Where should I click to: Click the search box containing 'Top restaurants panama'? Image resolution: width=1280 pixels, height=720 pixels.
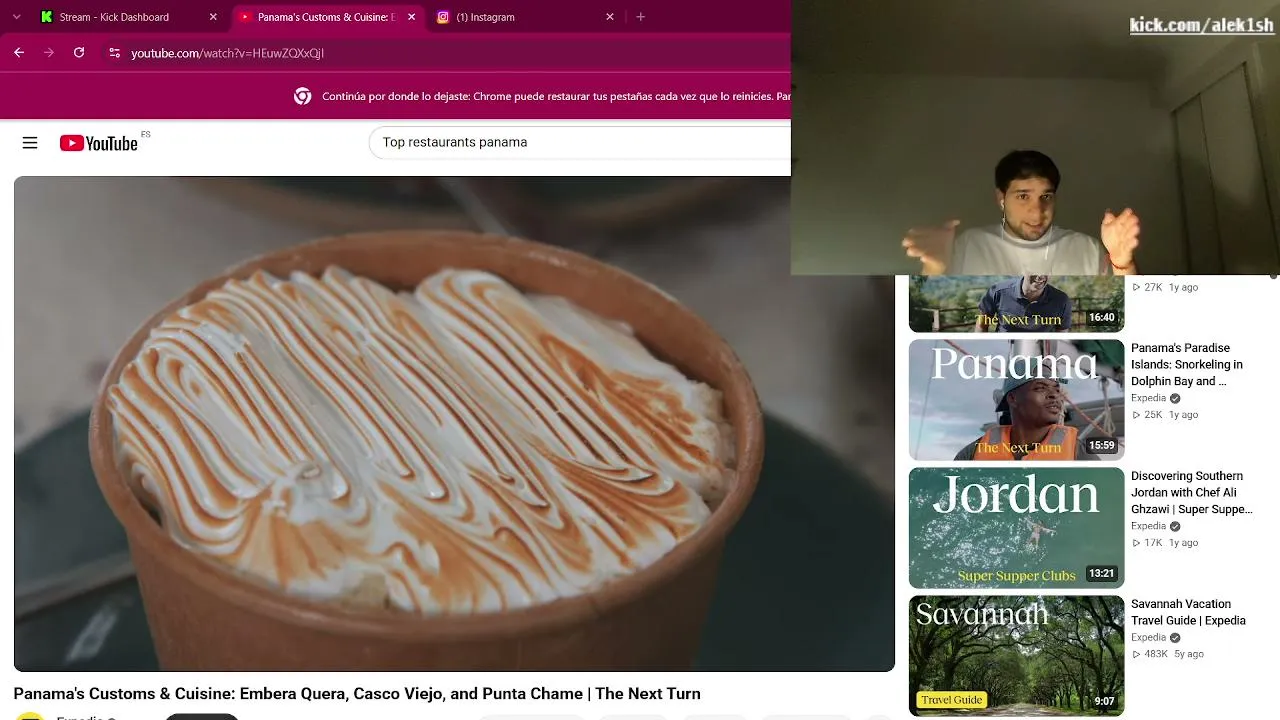tap(580, 142)
